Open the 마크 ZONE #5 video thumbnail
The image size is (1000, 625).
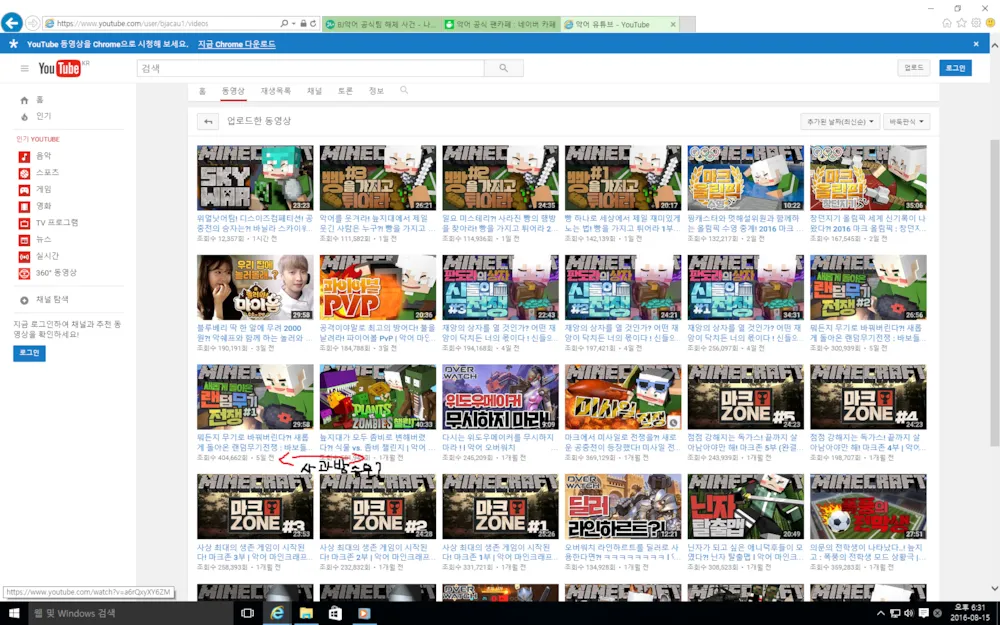pyautogui.click(x=745, y=397)
